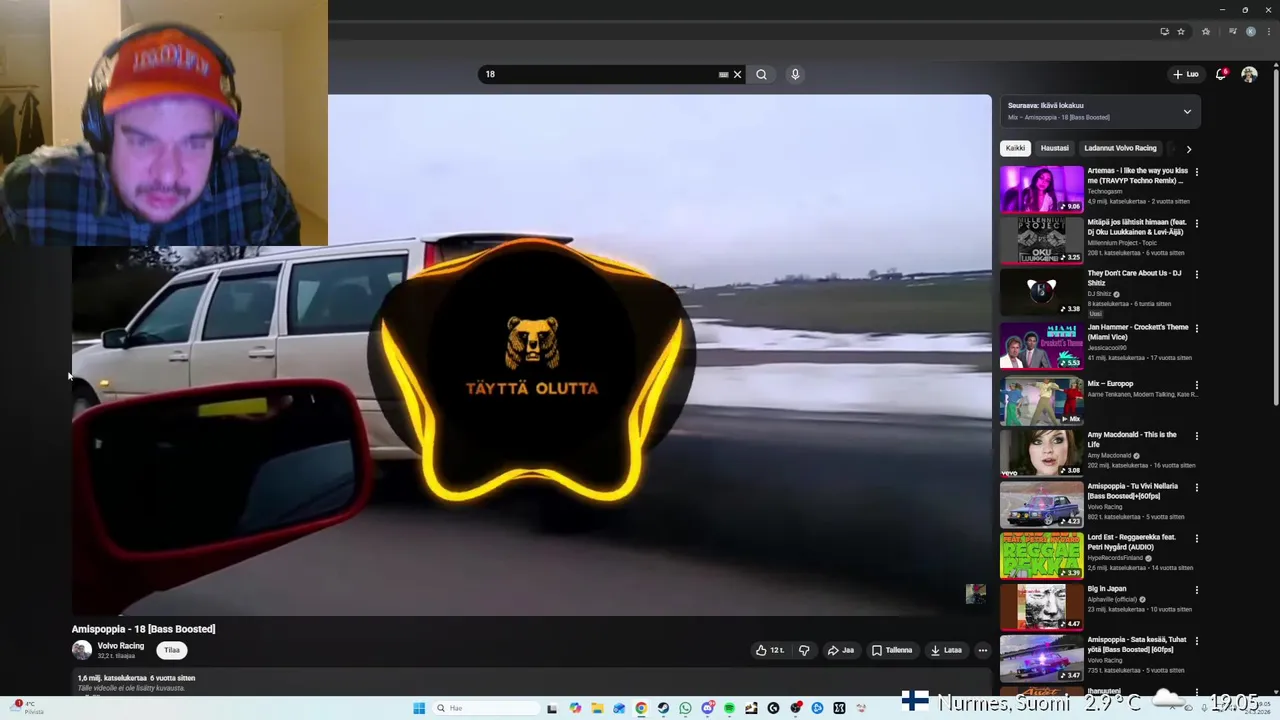Click inside the YouTube search field
Viewport: 1280px width, 720px height.
[x=600, y=74]
